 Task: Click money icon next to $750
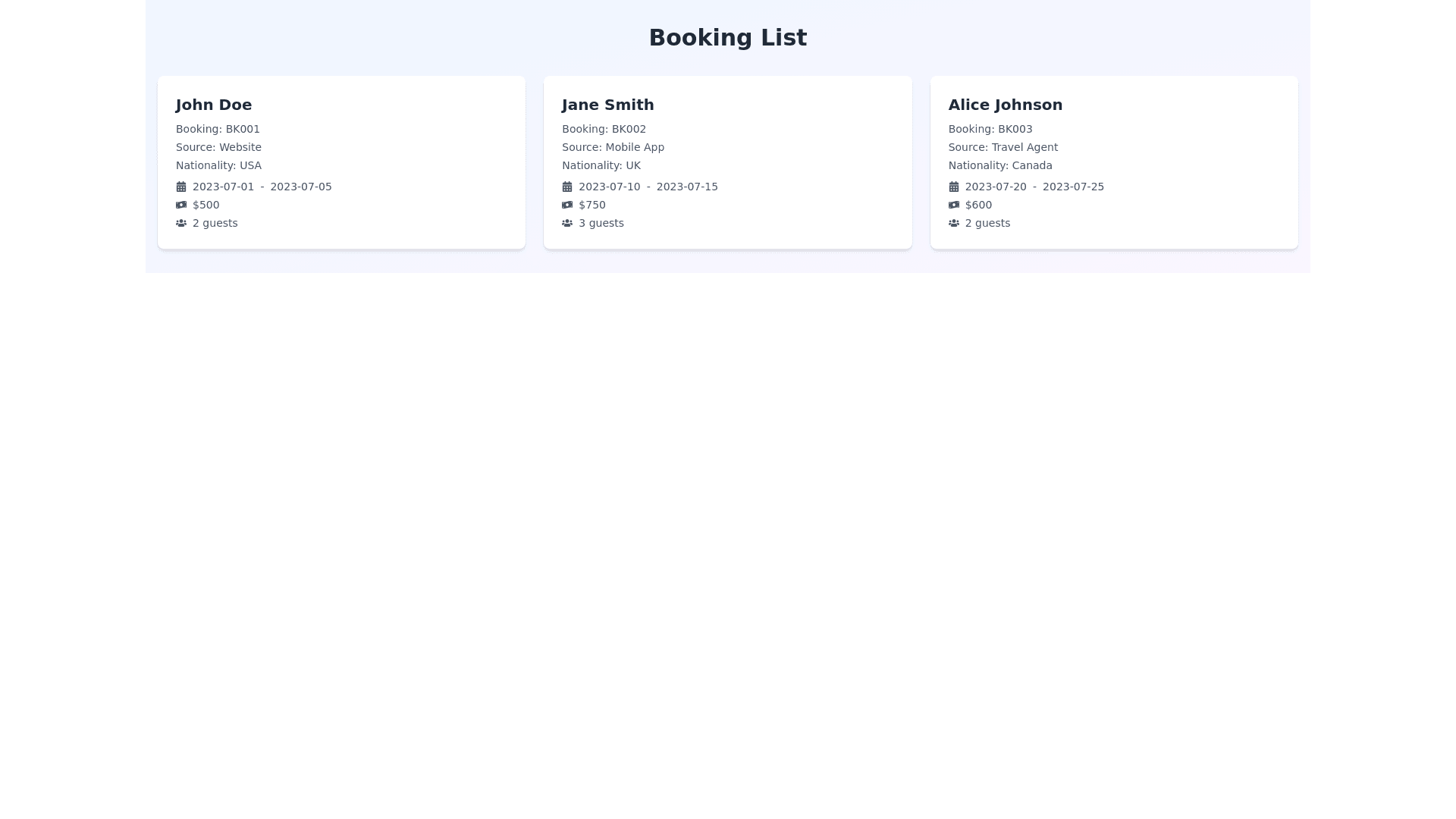click(566, 205)
